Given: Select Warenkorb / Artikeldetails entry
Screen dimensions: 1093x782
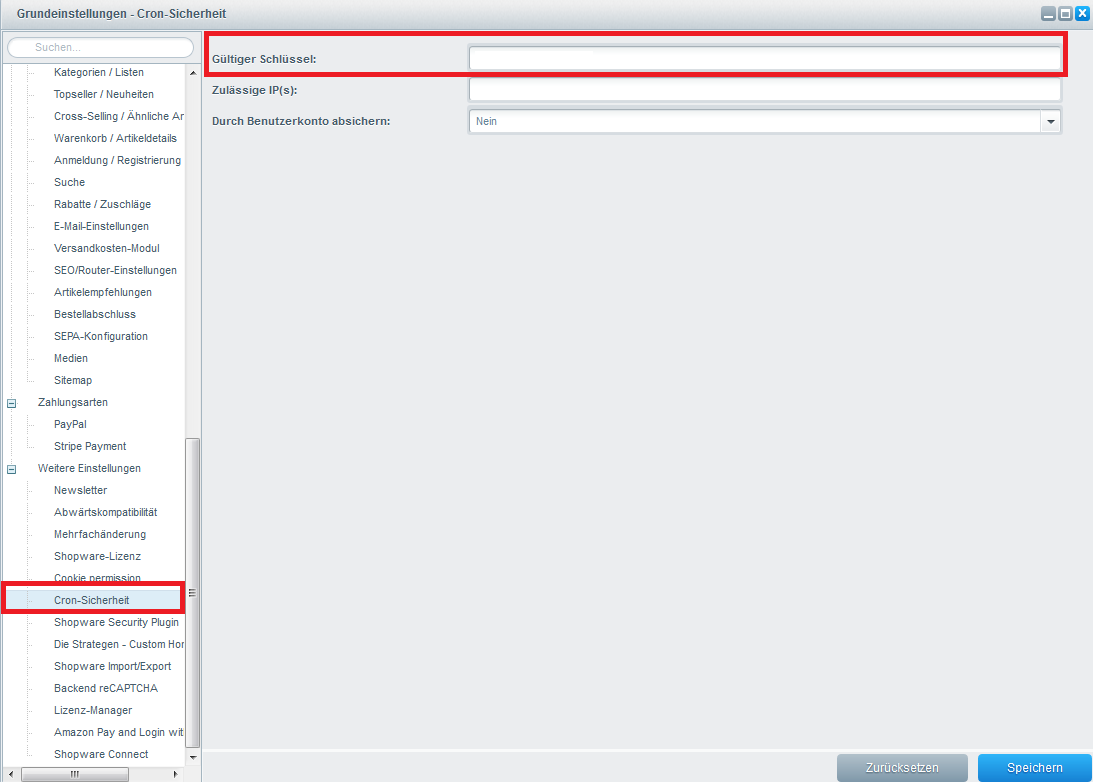Looking at the screenshot, I should pyautogui.click(x=115, y=138).
